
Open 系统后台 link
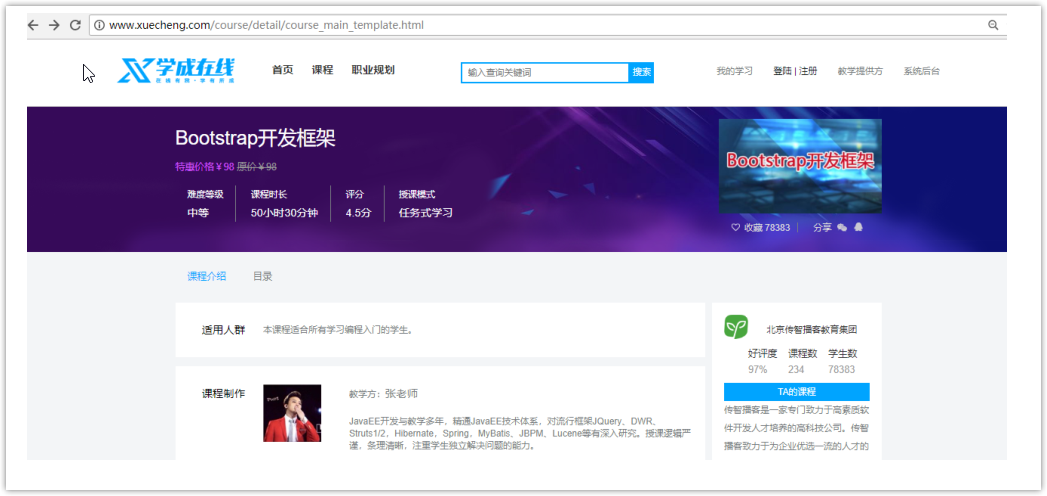[921, 71]
